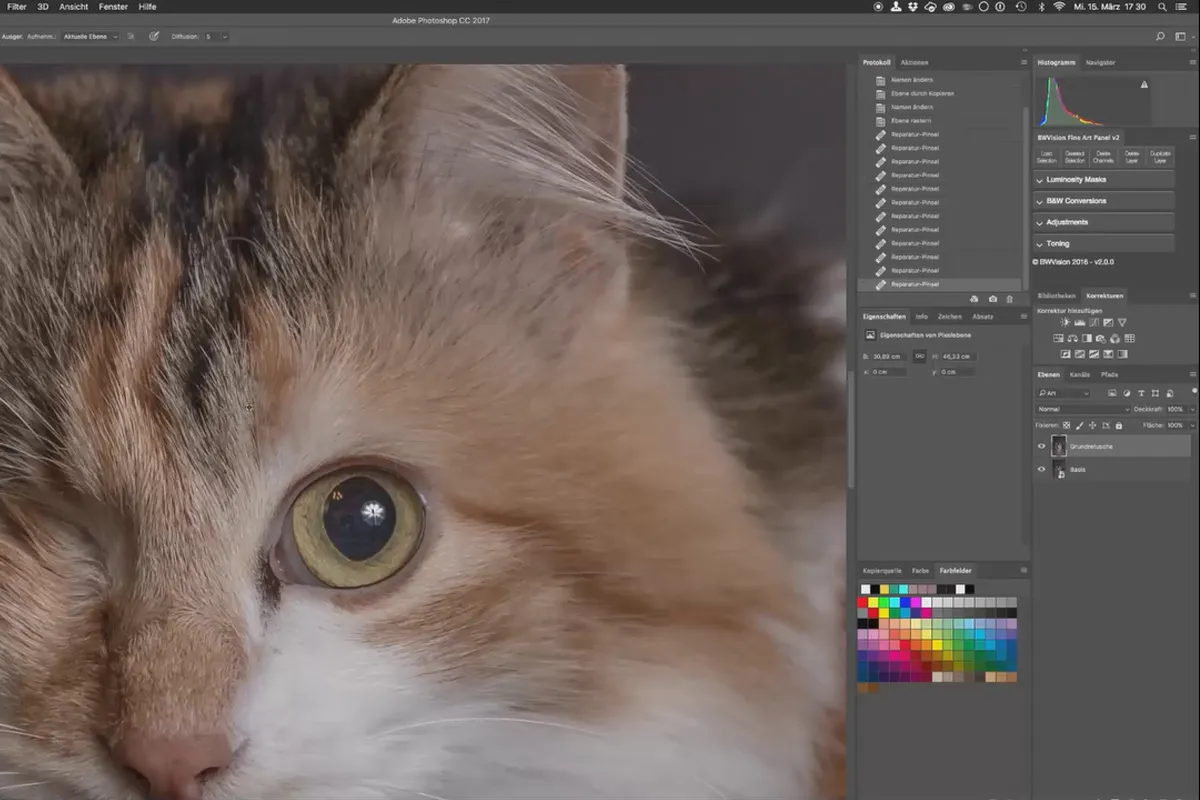The width and height of the screenshot is (1200, 800).
Task: Add a Curves adjustment icon
Action: coord(1094,322)
